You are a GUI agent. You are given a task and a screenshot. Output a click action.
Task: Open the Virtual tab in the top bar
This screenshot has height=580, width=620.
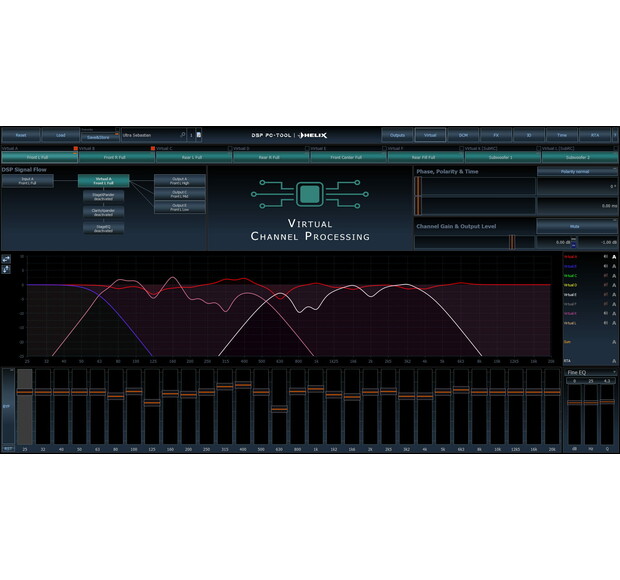click(x=430, y=134)
